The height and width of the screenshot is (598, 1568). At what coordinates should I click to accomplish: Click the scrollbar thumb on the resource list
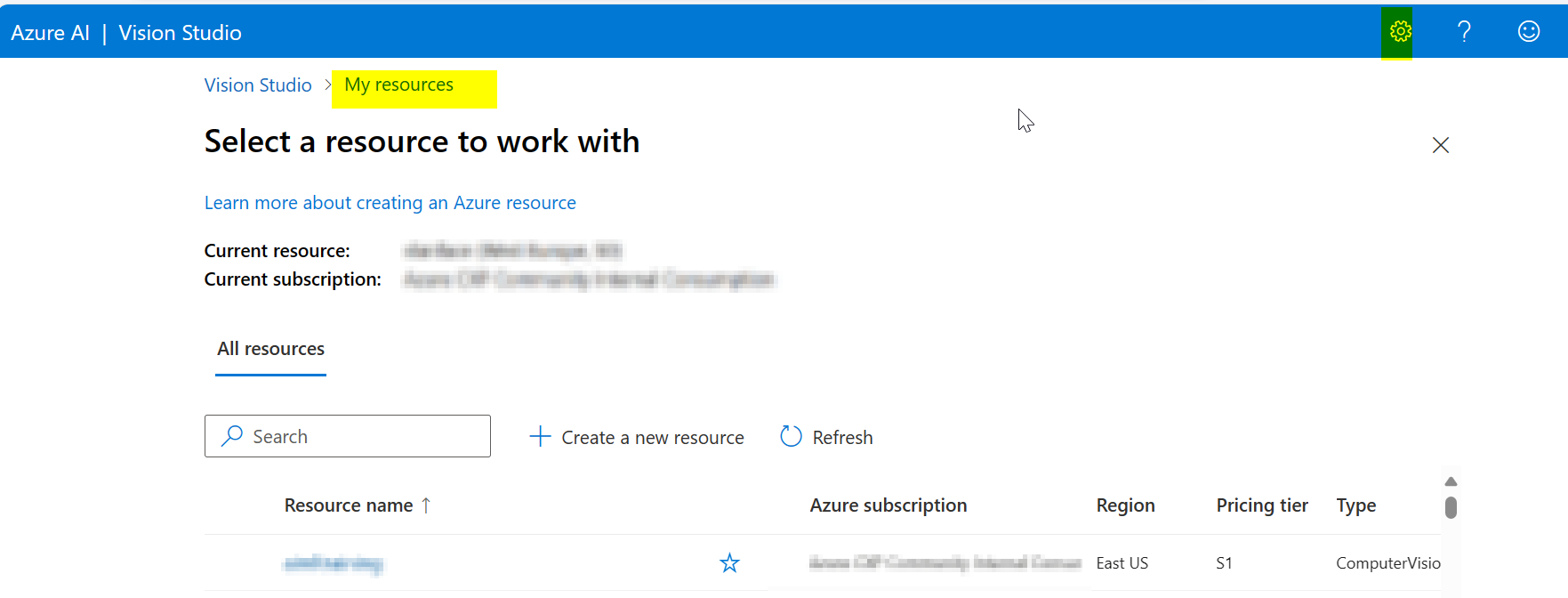click(1451, 507)
